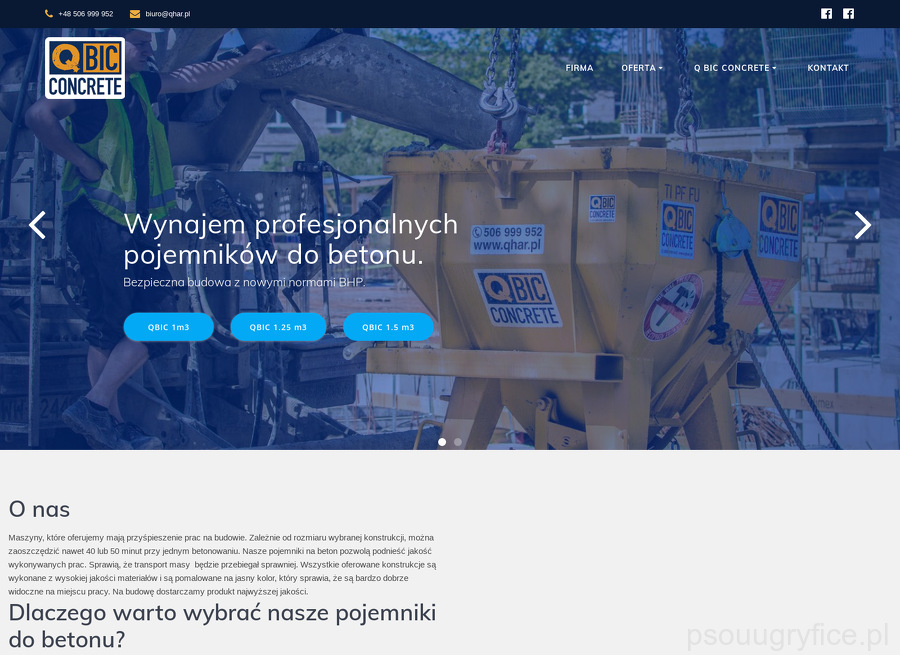Click the 'Wynajem profesjonalnych pojemników' slide headline
The image size is (900, 655).
pyautogui.click(x=290, y=239)
